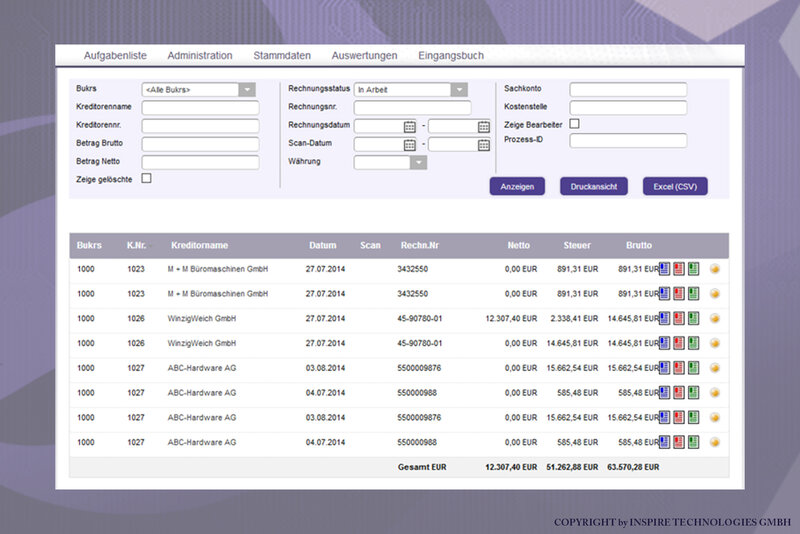The height and width of the screenshot is (534, 800).
Task: Open the Rechnungsstatus dropdown set to In Arbeit
Action: click(x=459, y=90)
